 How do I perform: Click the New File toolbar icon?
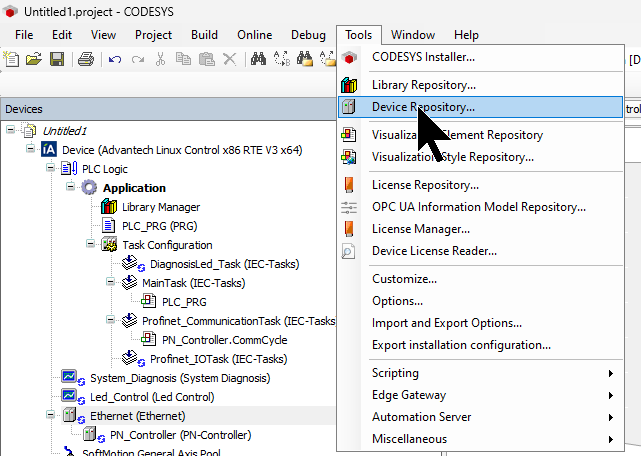12,60
